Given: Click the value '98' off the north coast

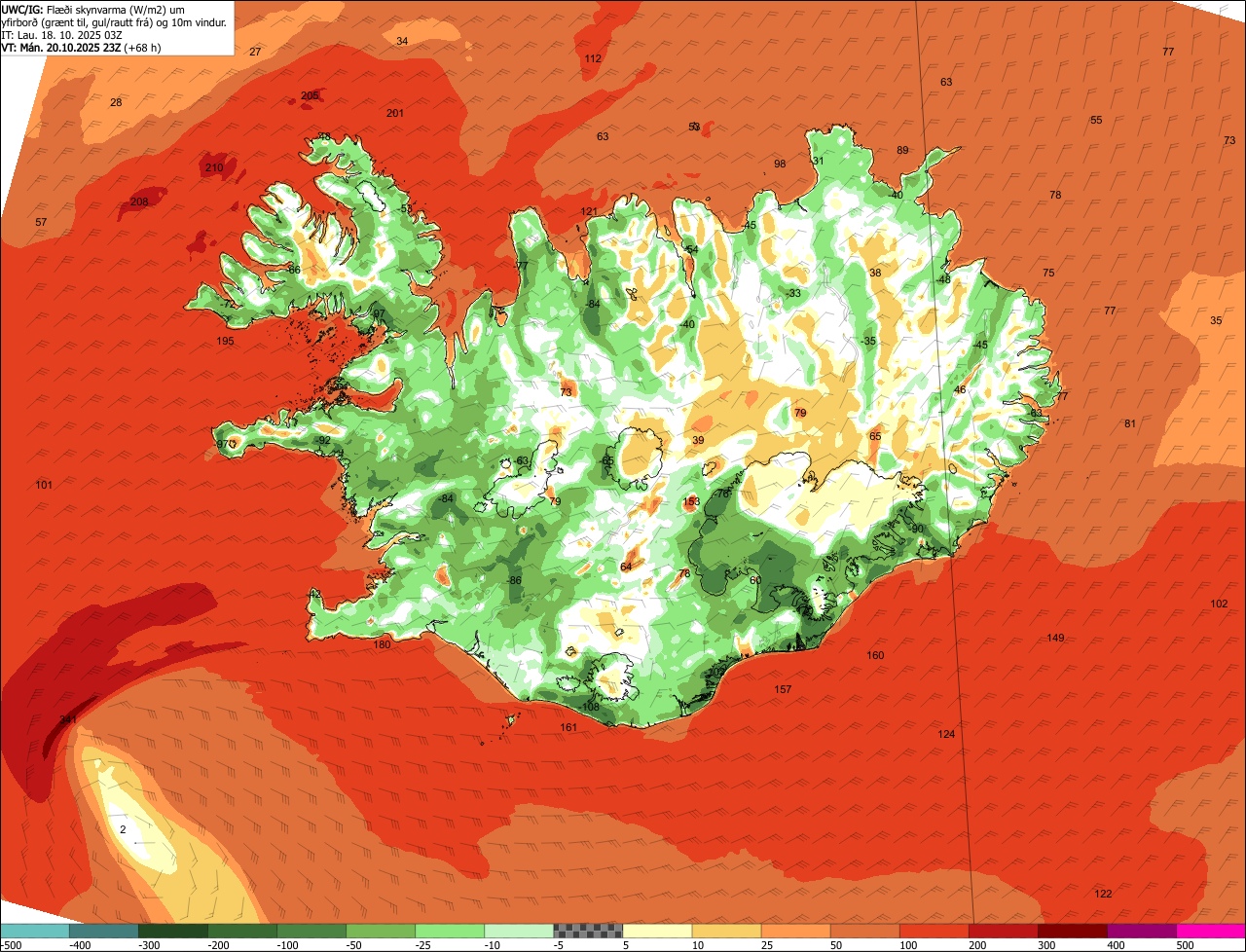Looking at the screenshot, I should click(780, 164).
